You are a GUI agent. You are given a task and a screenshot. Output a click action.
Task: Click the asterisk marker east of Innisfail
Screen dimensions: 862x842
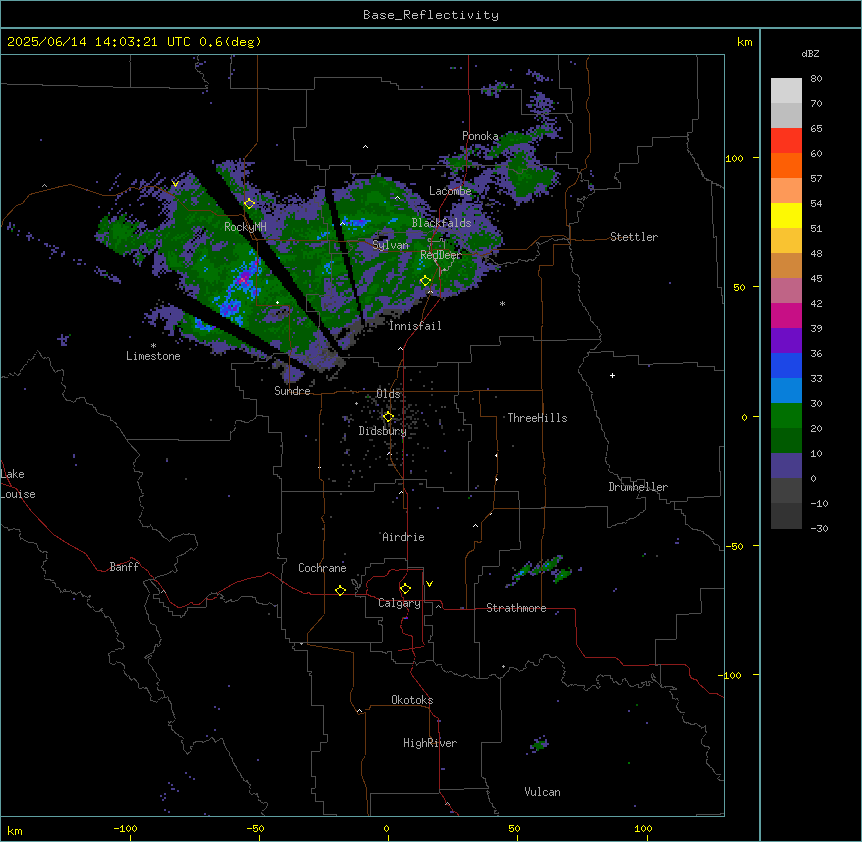pyautogui.click(x=502, y=303)
